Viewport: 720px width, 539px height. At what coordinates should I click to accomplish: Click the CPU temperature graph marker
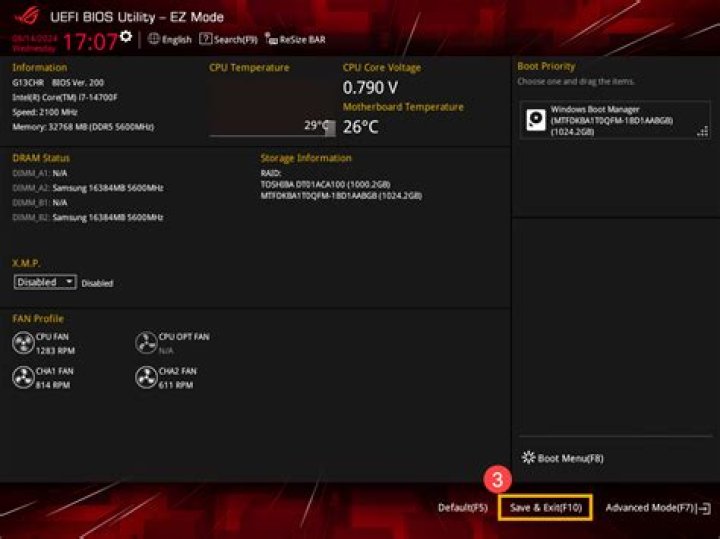[330, 129]
